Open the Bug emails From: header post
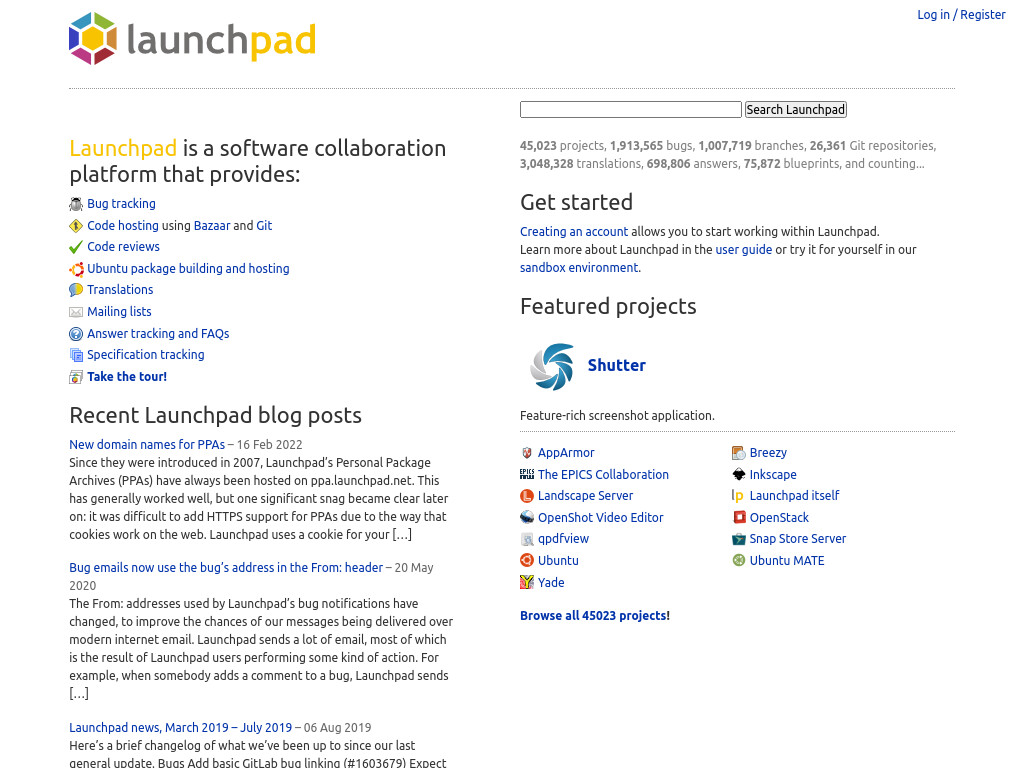1024x768 pixels. coord(226,568)
